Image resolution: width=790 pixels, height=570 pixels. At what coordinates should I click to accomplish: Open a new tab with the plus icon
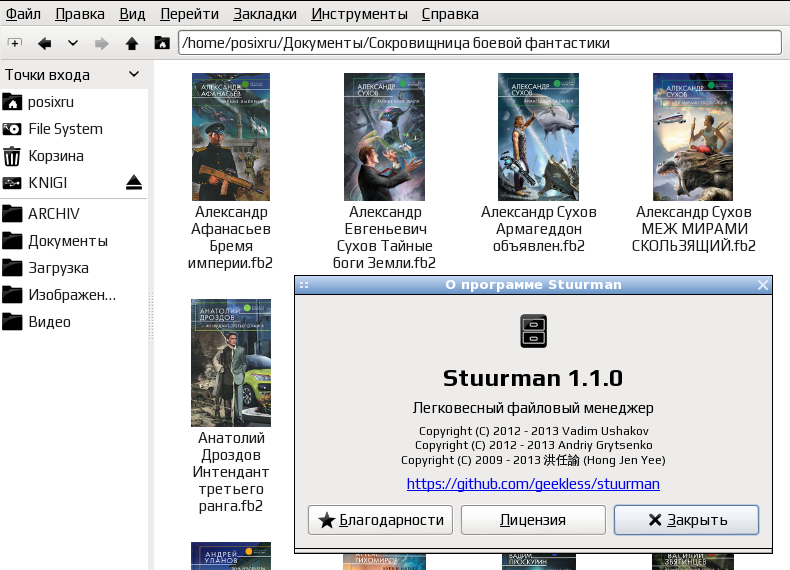tap(15, 43)
